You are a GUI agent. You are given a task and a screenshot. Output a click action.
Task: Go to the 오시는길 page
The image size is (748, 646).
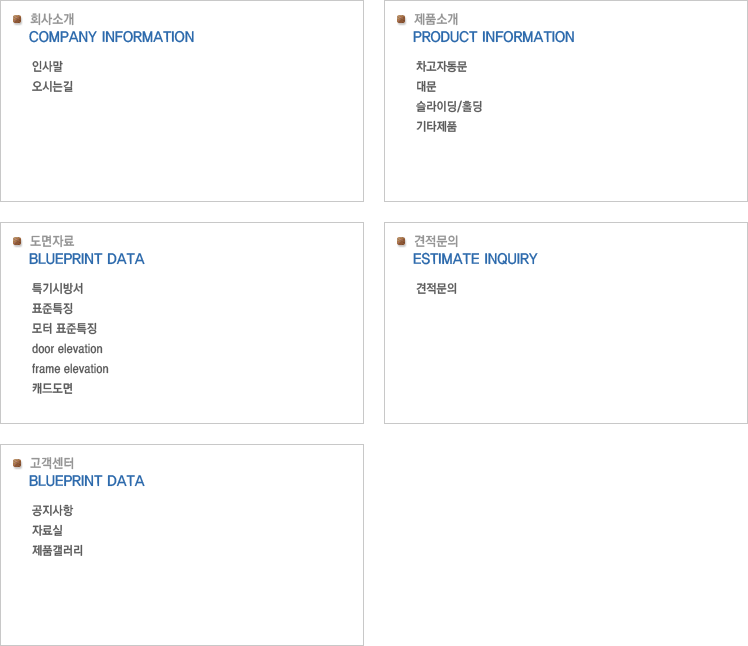[53, 87]
